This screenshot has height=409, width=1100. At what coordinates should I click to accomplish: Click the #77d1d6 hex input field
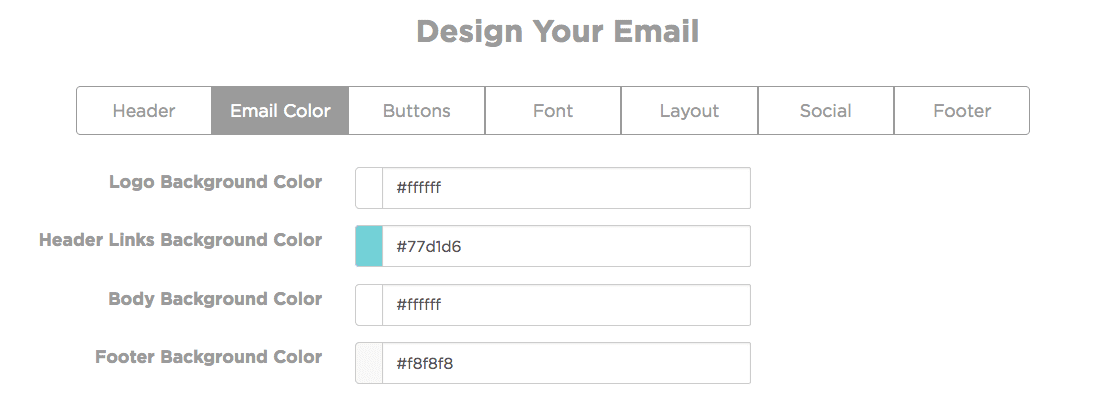[x=565, y=246]
